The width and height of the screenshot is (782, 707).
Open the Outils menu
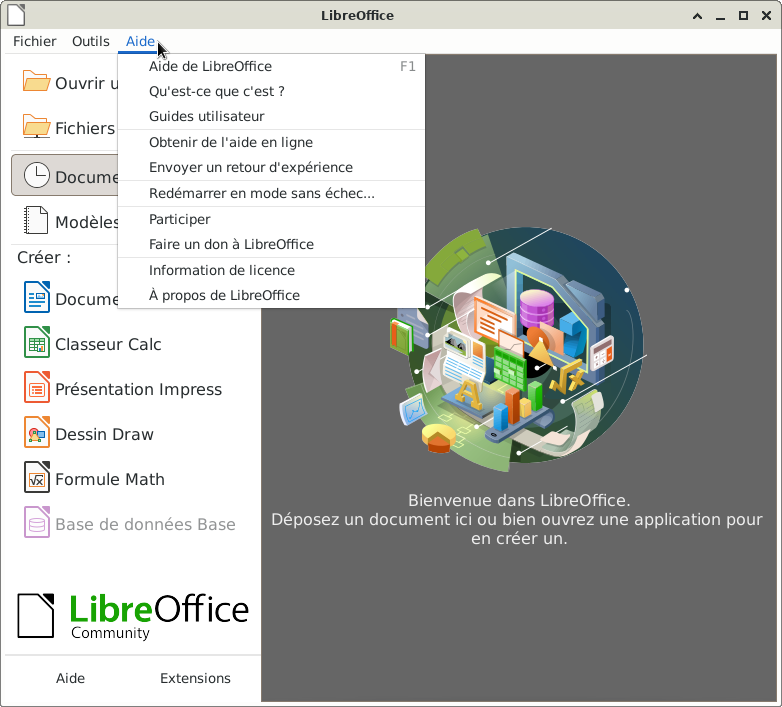(x=90, y=41)
